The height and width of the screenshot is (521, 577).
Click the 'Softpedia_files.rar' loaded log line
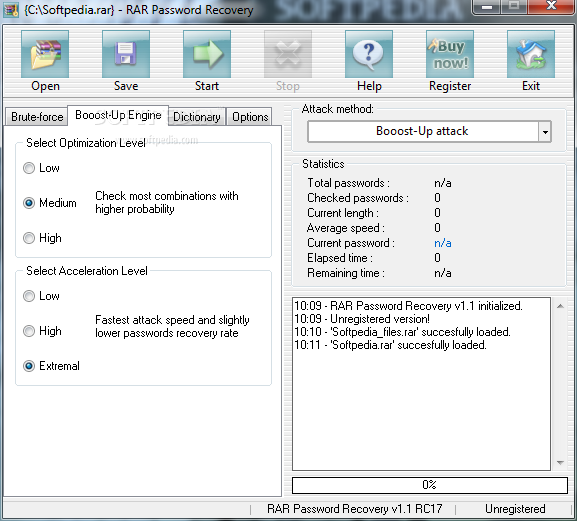pos(403,332)
